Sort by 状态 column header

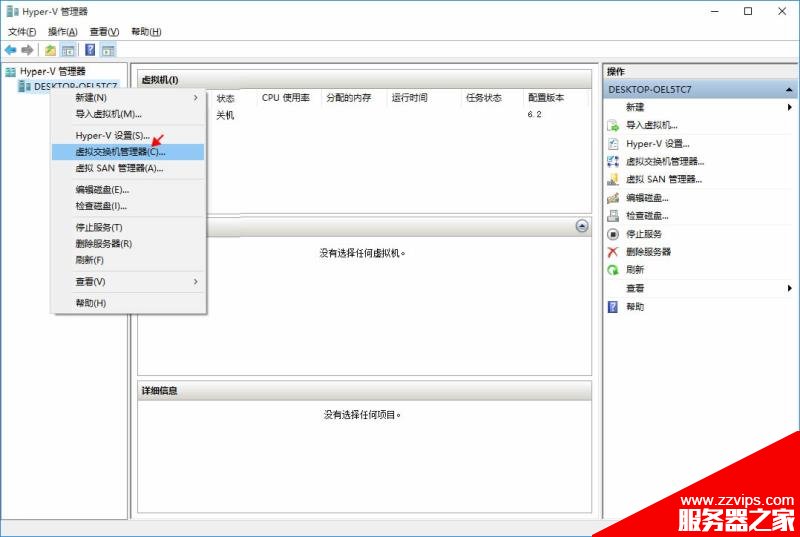(x=234, y=98)
